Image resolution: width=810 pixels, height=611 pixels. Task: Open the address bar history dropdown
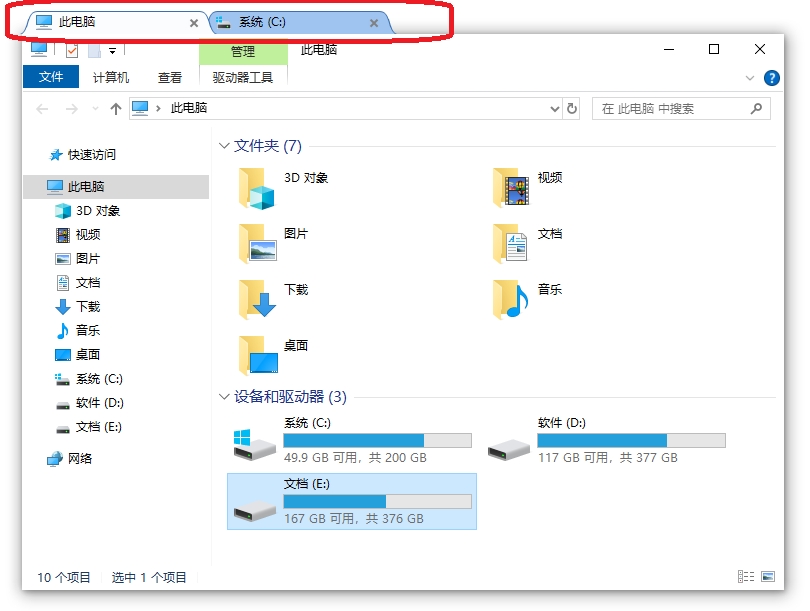click(x=554, y=109)
